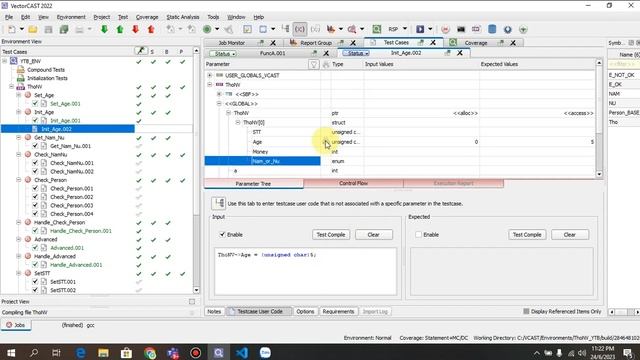Click the red up-arrow toolbar icon

point(151,29)
